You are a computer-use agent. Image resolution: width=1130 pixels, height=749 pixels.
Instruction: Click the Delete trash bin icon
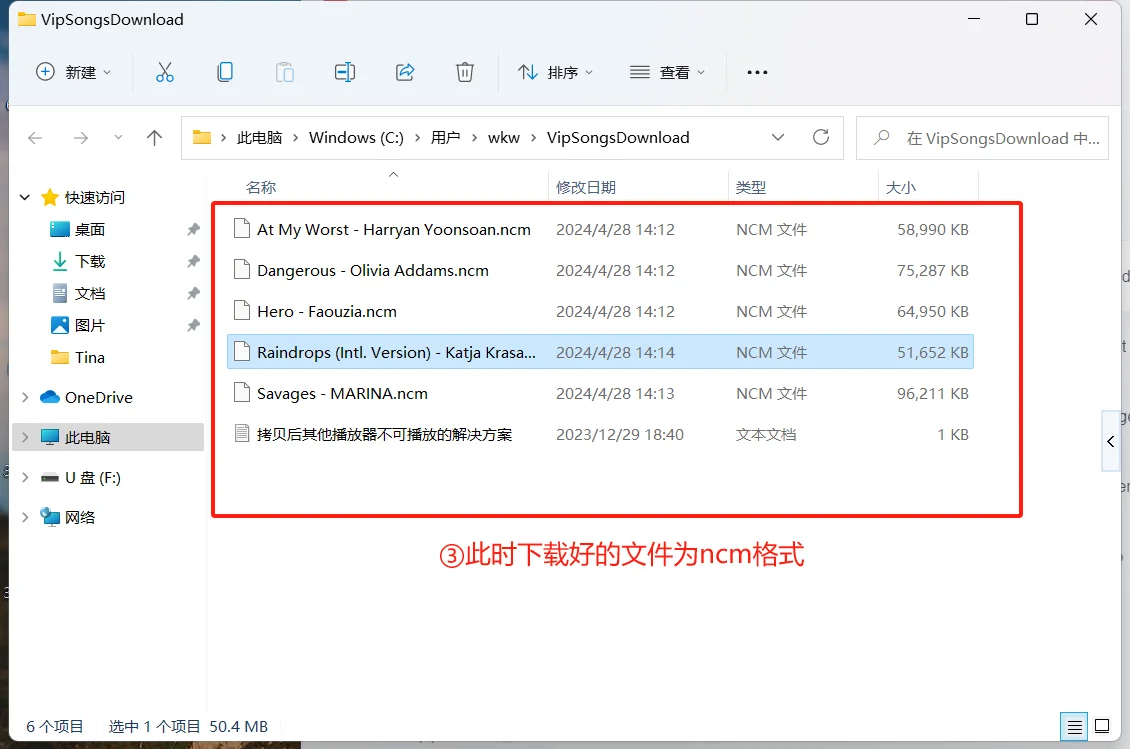[465, 72]
